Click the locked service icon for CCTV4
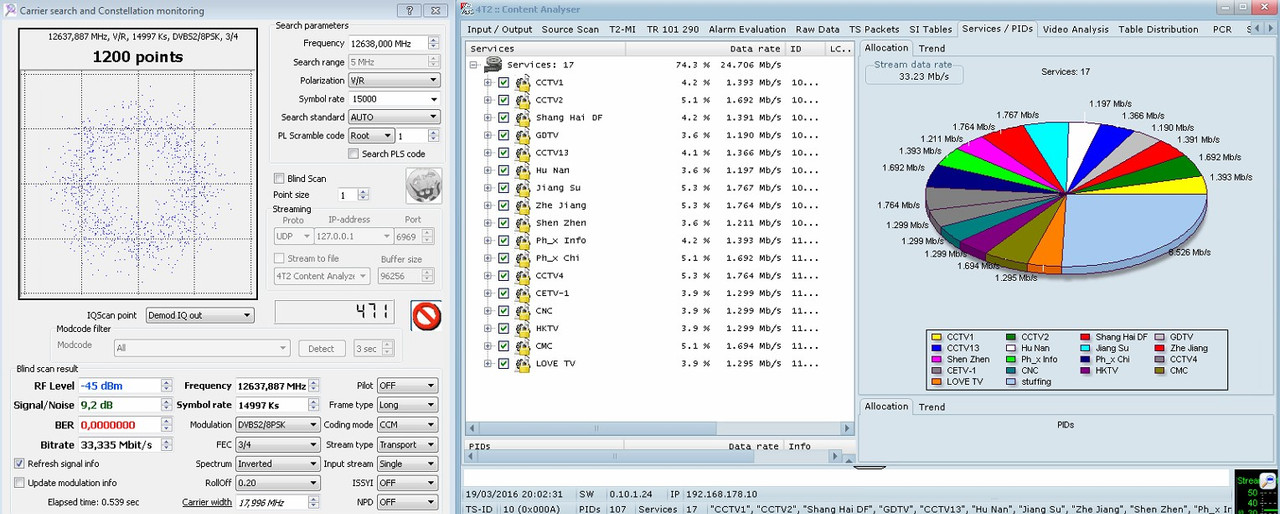 click(x=522, y=276)
